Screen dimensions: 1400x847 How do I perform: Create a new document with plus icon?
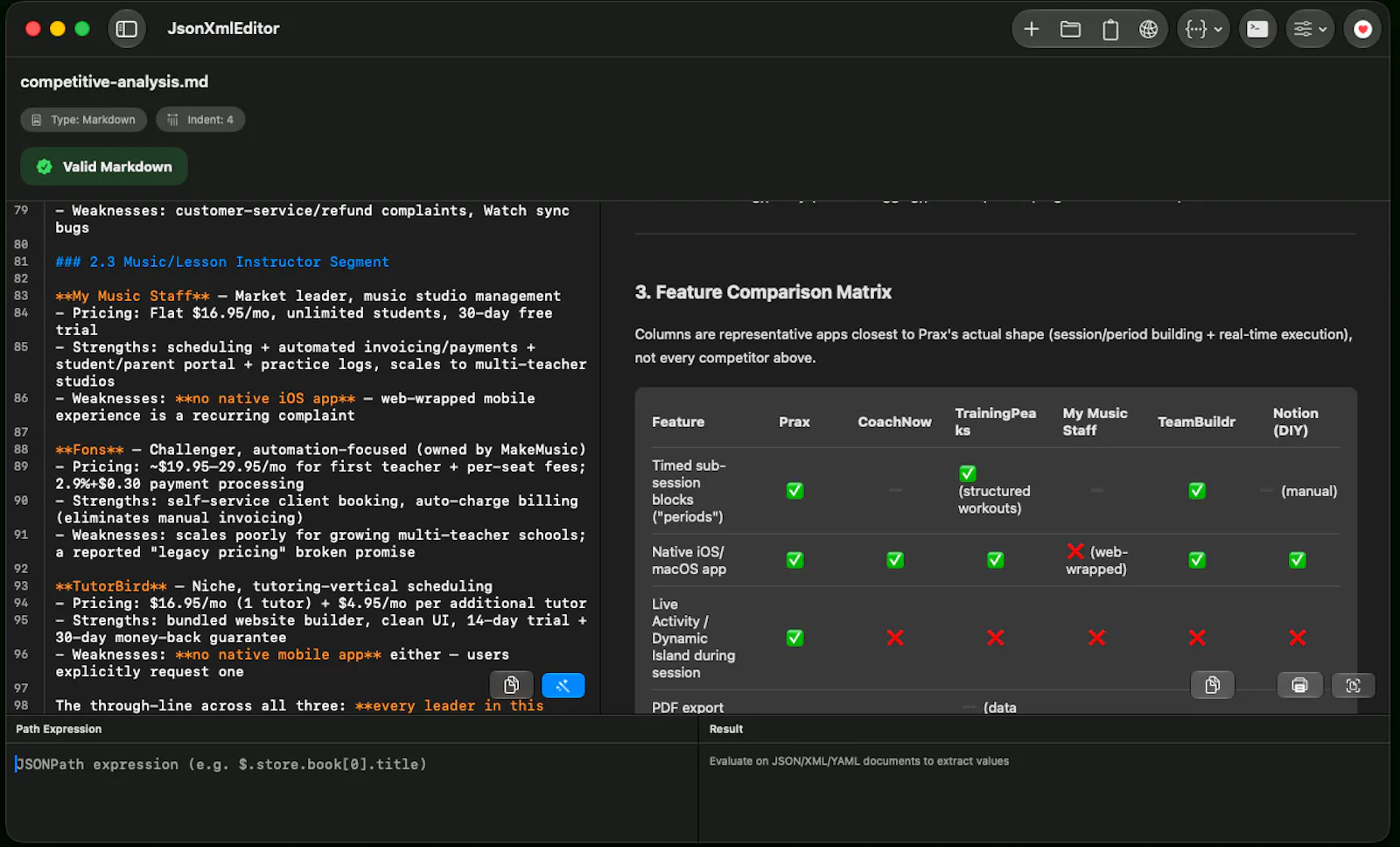tap(1032, 29)
